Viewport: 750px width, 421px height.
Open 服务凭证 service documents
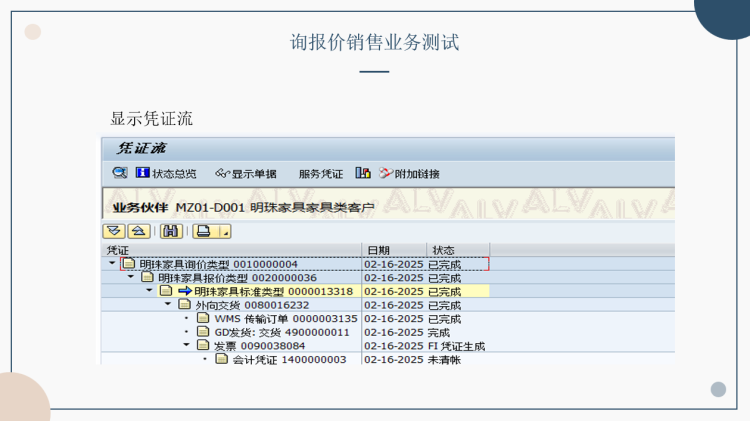321,174
